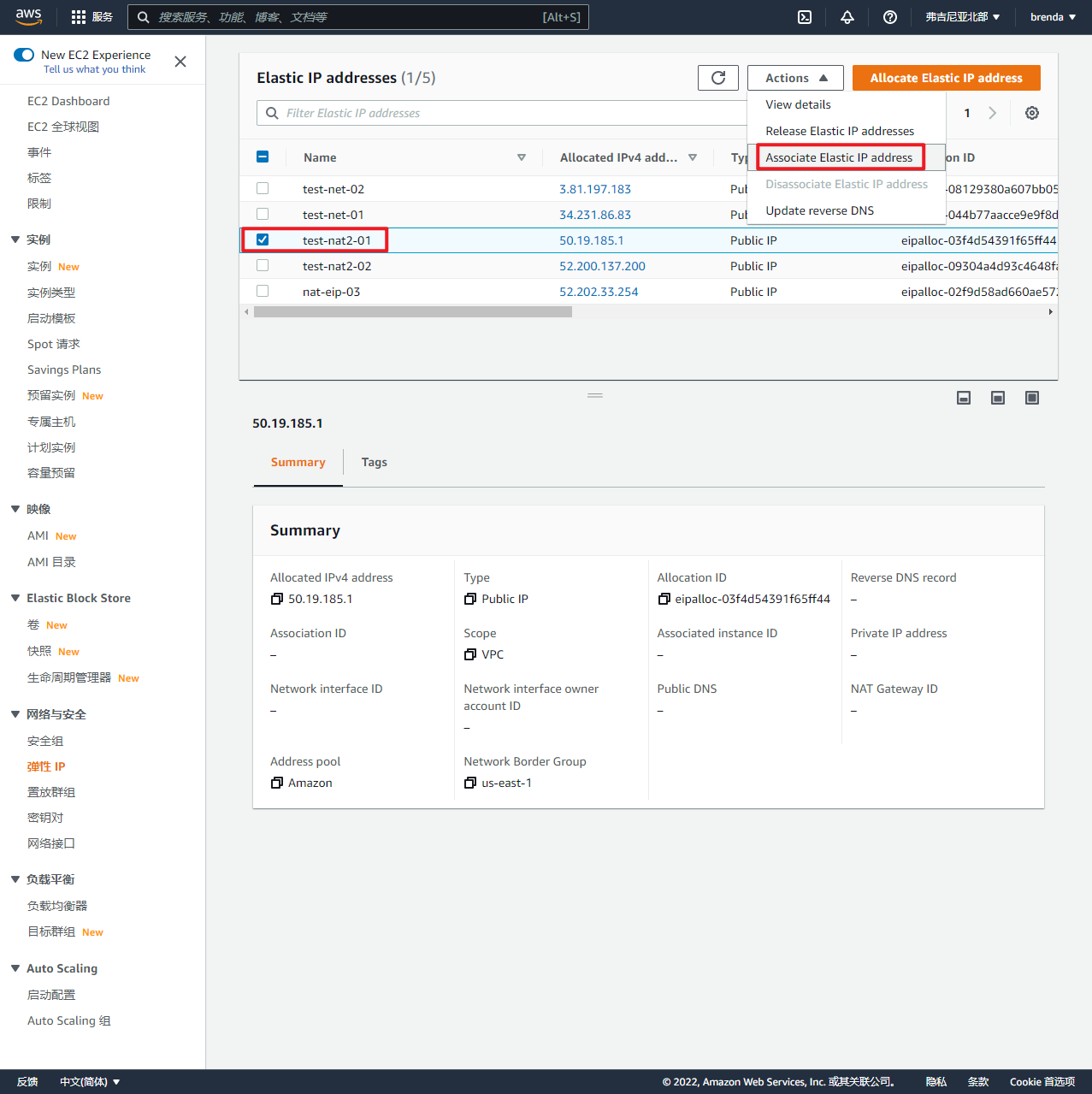Copy the Allocation ID value
Viewport: 1092px width, 1094px height.
tap(664, 599)
